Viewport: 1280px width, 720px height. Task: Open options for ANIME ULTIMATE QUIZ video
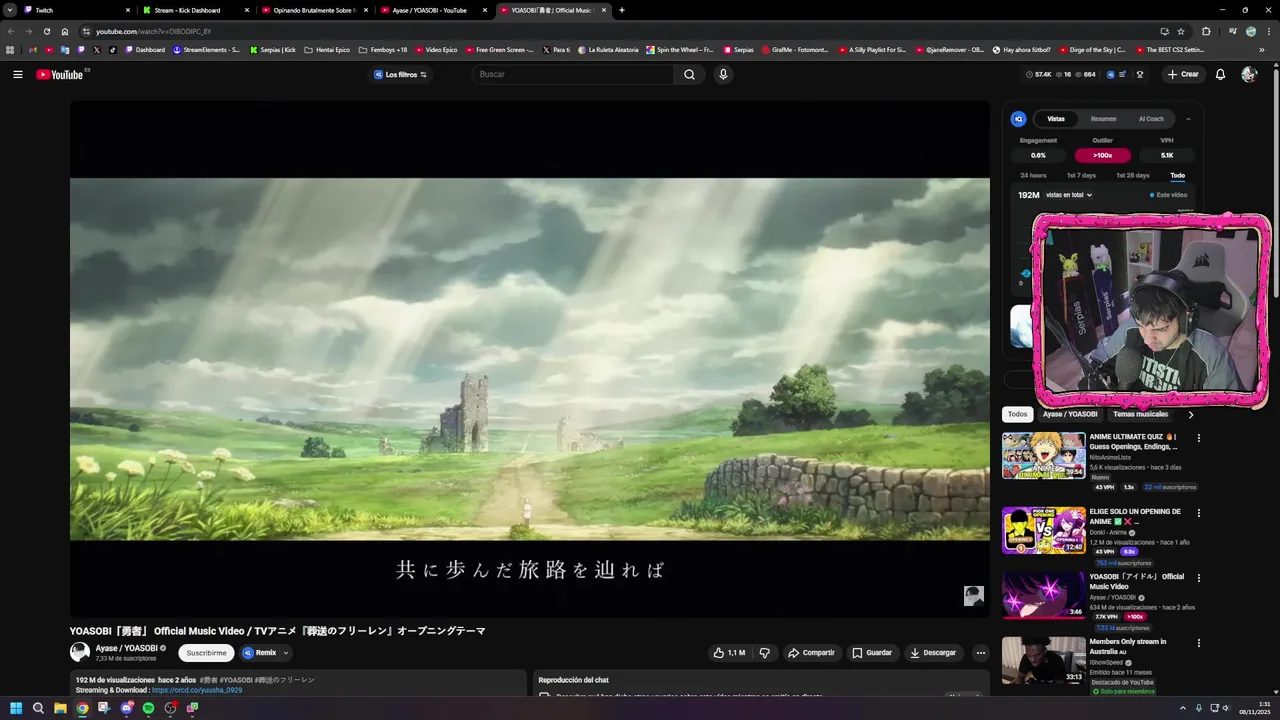(1199, 438)
